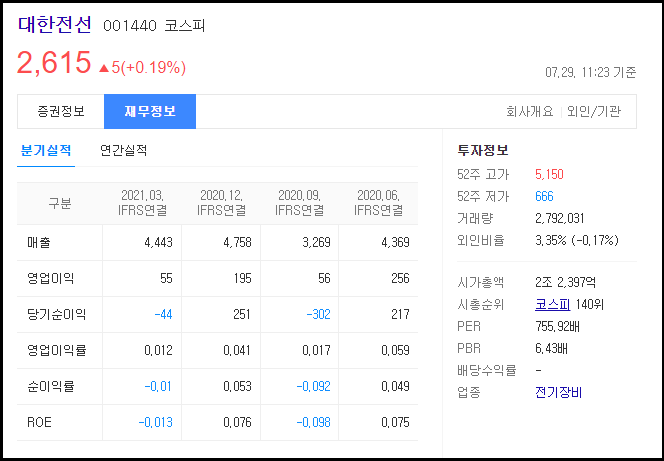
Task: Click the net income value 217
Action: pyautogui.click(x=401, y=315)
